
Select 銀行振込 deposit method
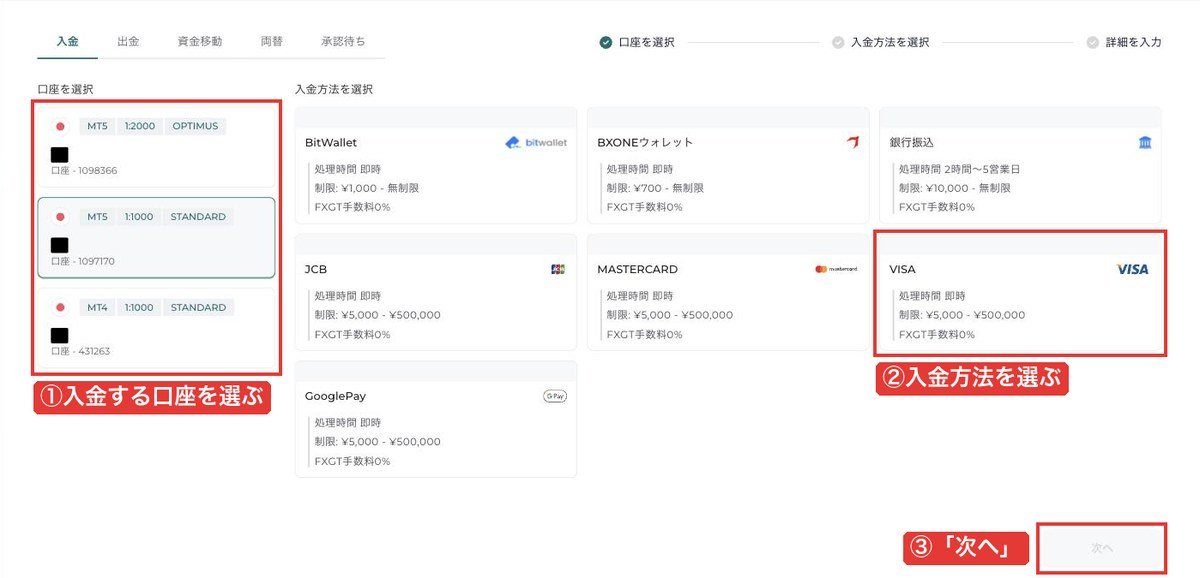point(1020,165)
